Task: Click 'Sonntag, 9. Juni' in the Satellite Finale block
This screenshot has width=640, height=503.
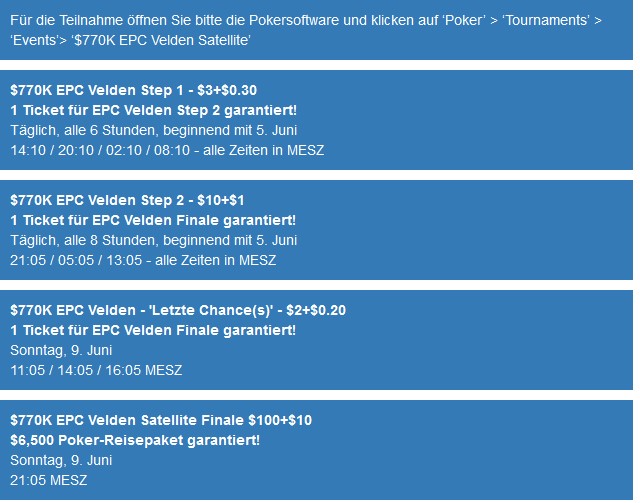Action: [61, 460]
